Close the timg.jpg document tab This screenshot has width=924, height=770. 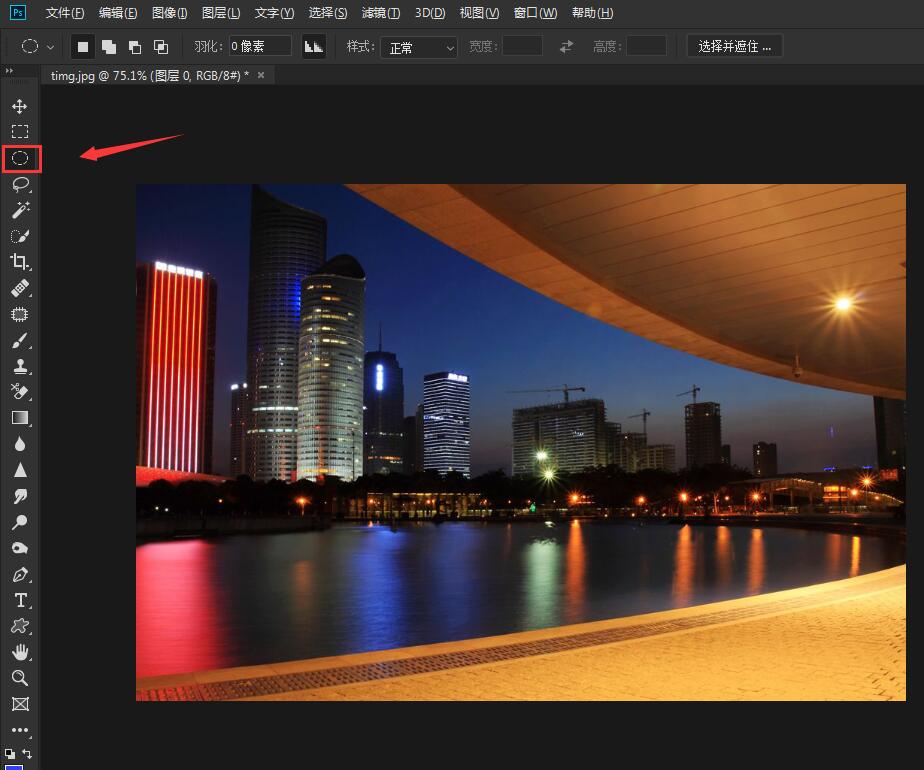[261, 75]
